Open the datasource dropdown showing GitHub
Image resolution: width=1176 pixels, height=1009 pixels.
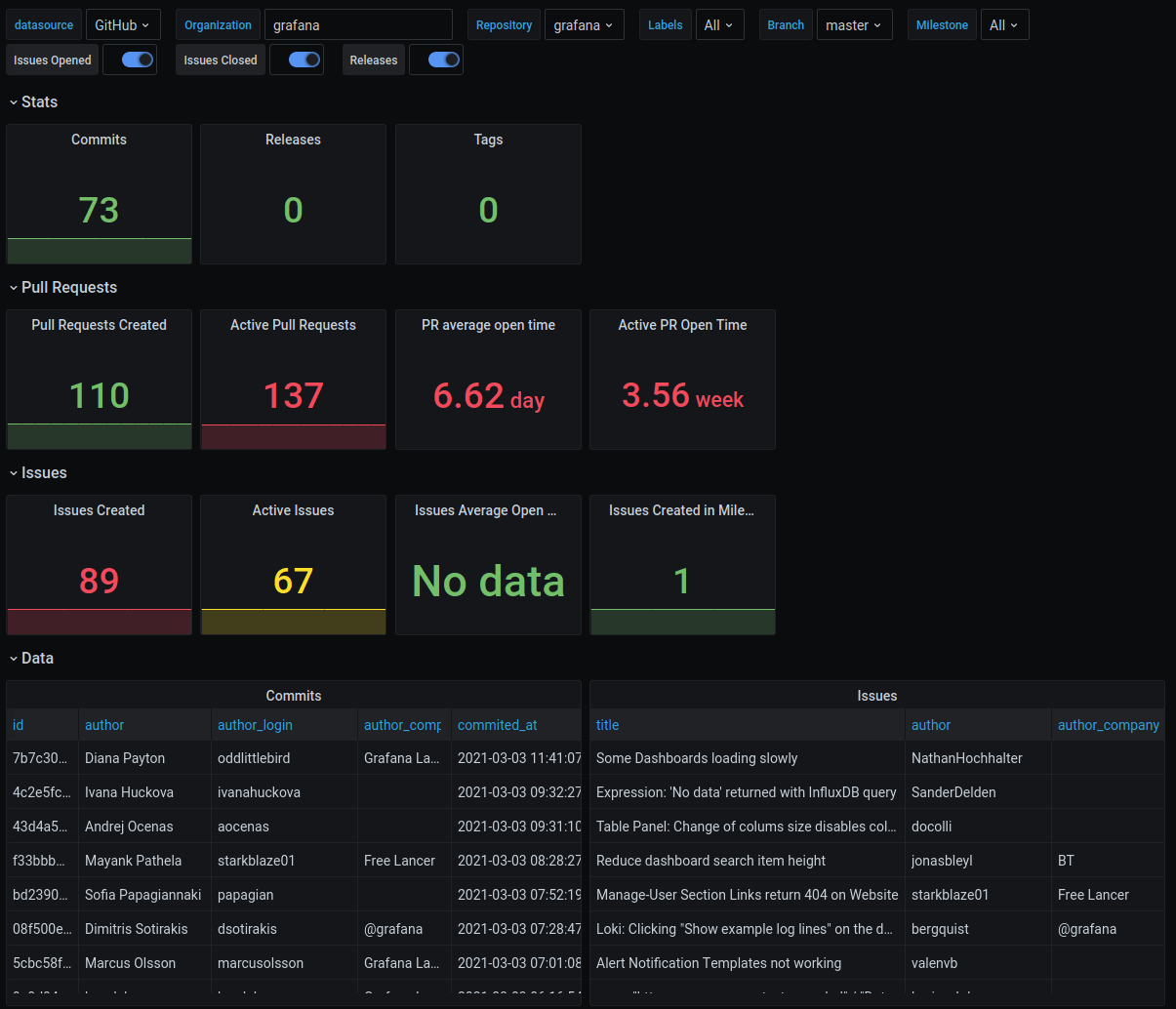[x=122, y=24]
